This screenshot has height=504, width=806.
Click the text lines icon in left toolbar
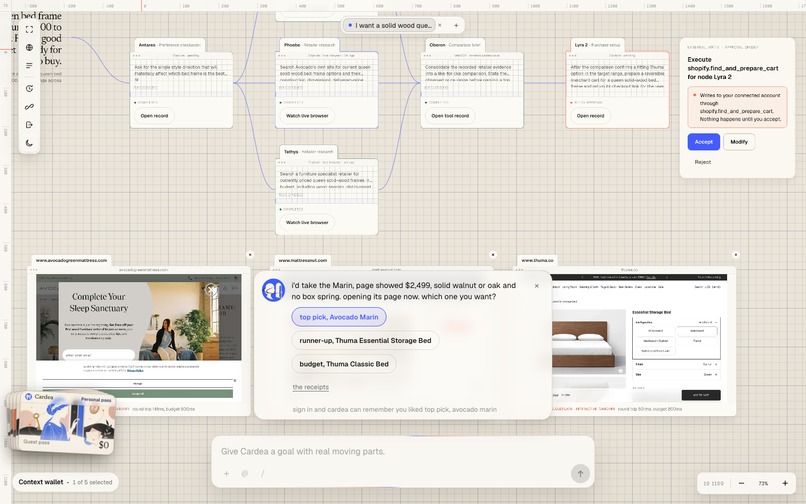[29, 66]
